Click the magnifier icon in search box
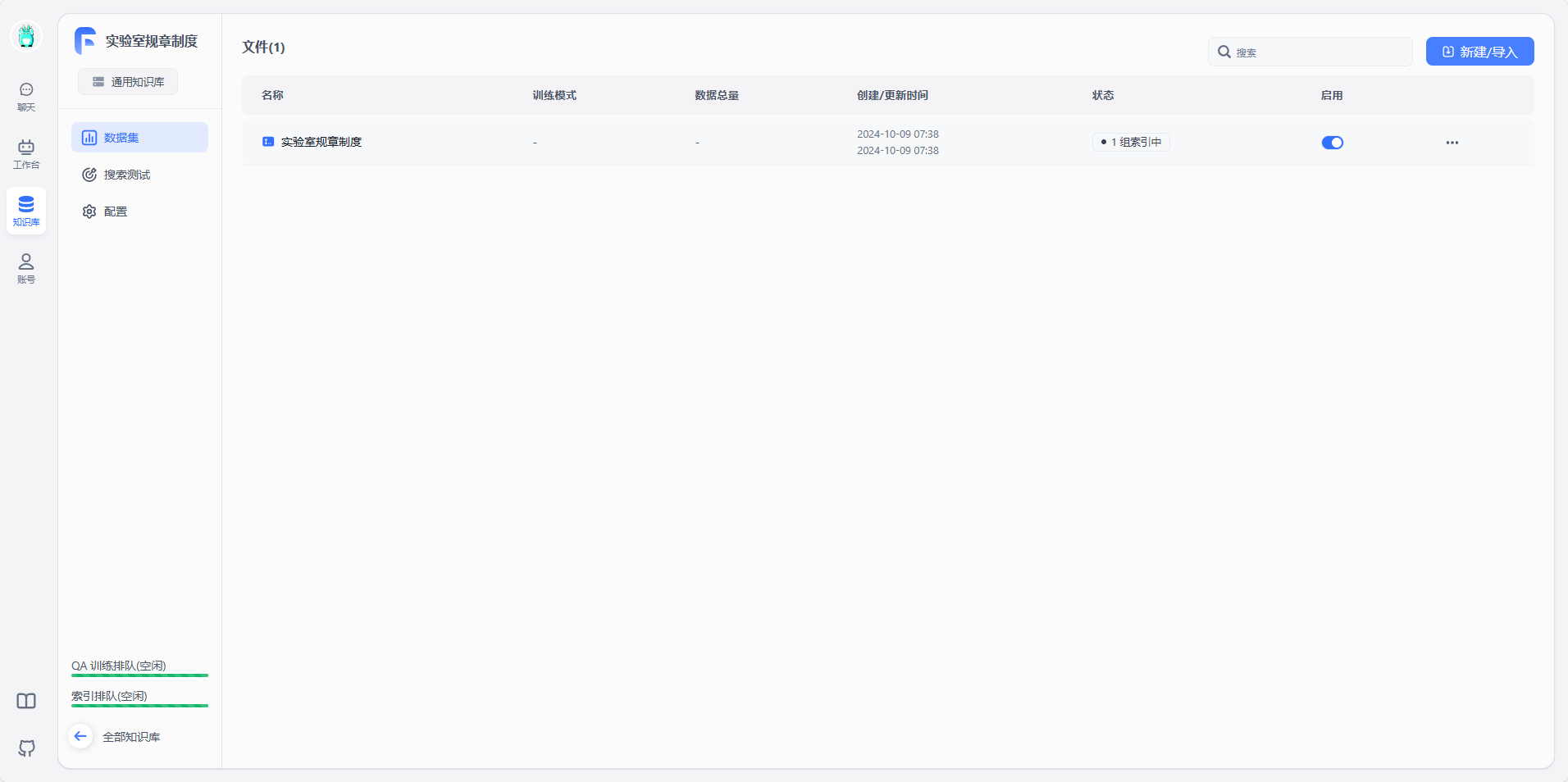This screenshot has width=1568, height=782. [x=1224, y=52]
